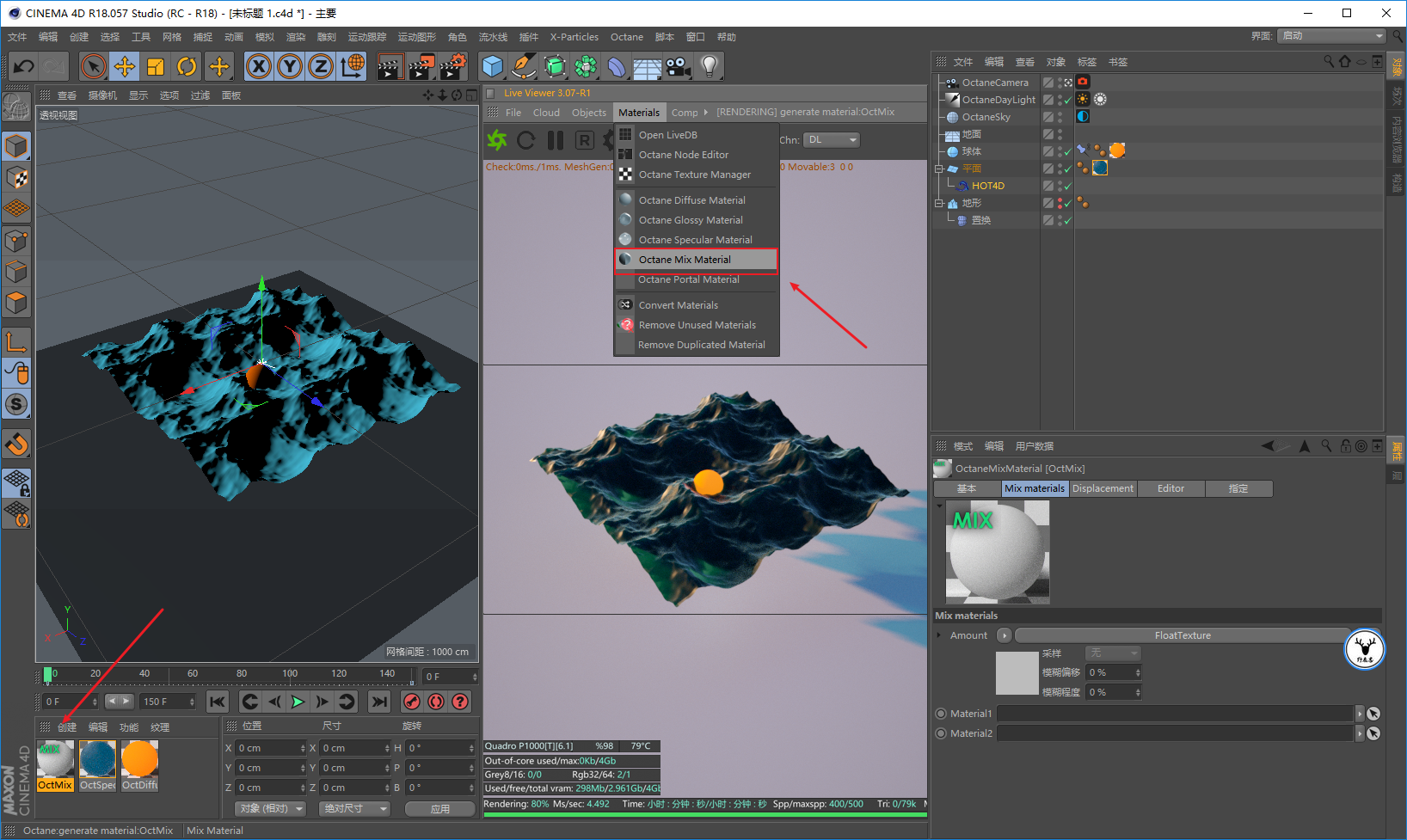Click the coordinate system icon
The image size is (1407, 840).
pyautogui.click(x=352, y=66)
